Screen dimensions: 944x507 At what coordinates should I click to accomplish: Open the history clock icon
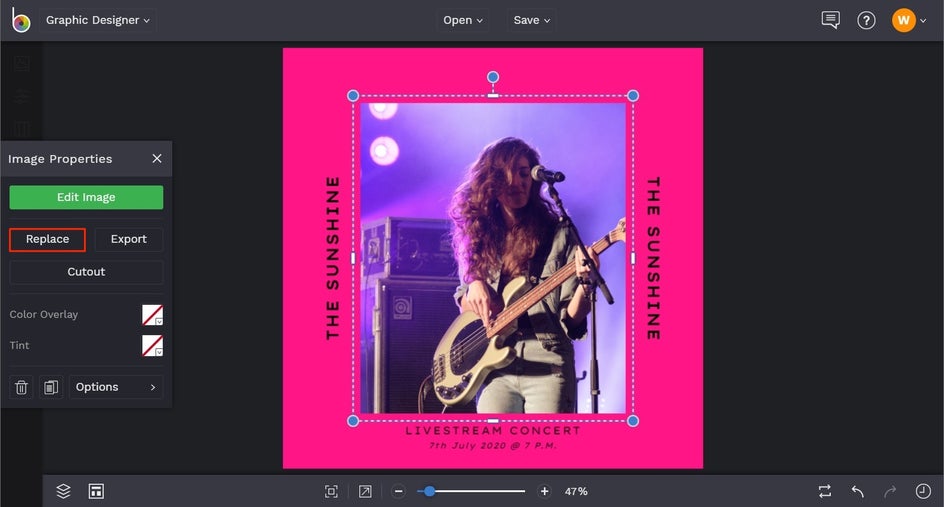923,491
